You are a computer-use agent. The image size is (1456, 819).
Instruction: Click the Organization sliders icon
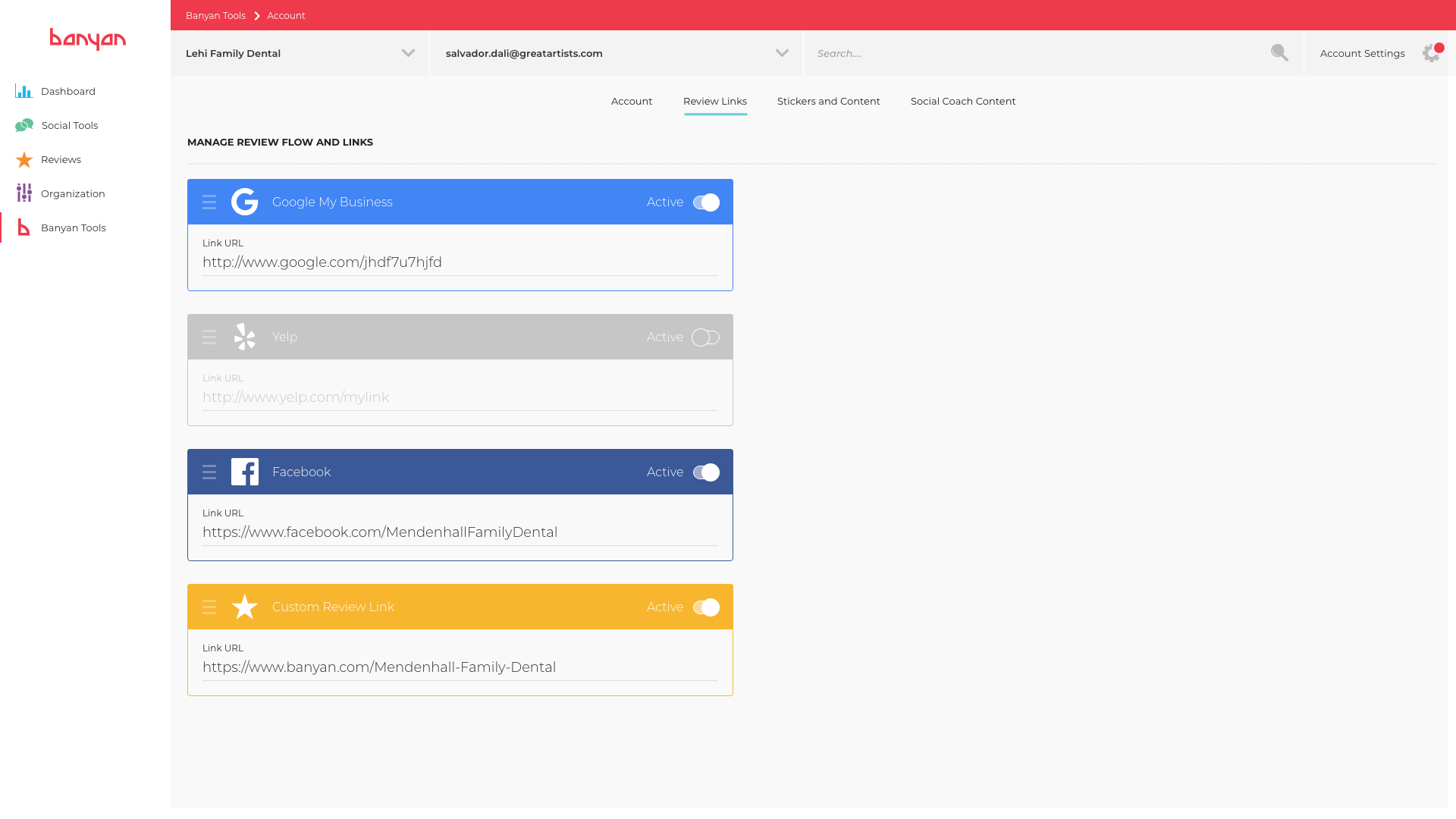click(x=24, y=193)
